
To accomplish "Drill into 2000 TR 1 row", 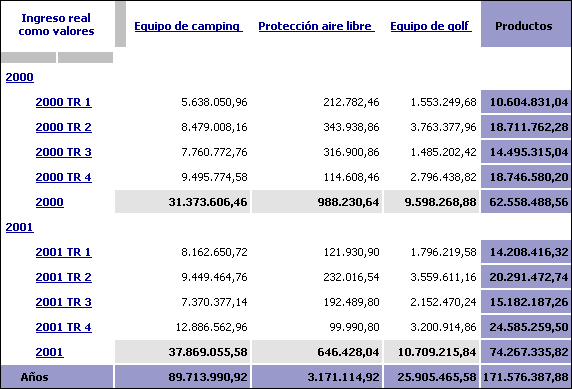I will click(63, 102).
